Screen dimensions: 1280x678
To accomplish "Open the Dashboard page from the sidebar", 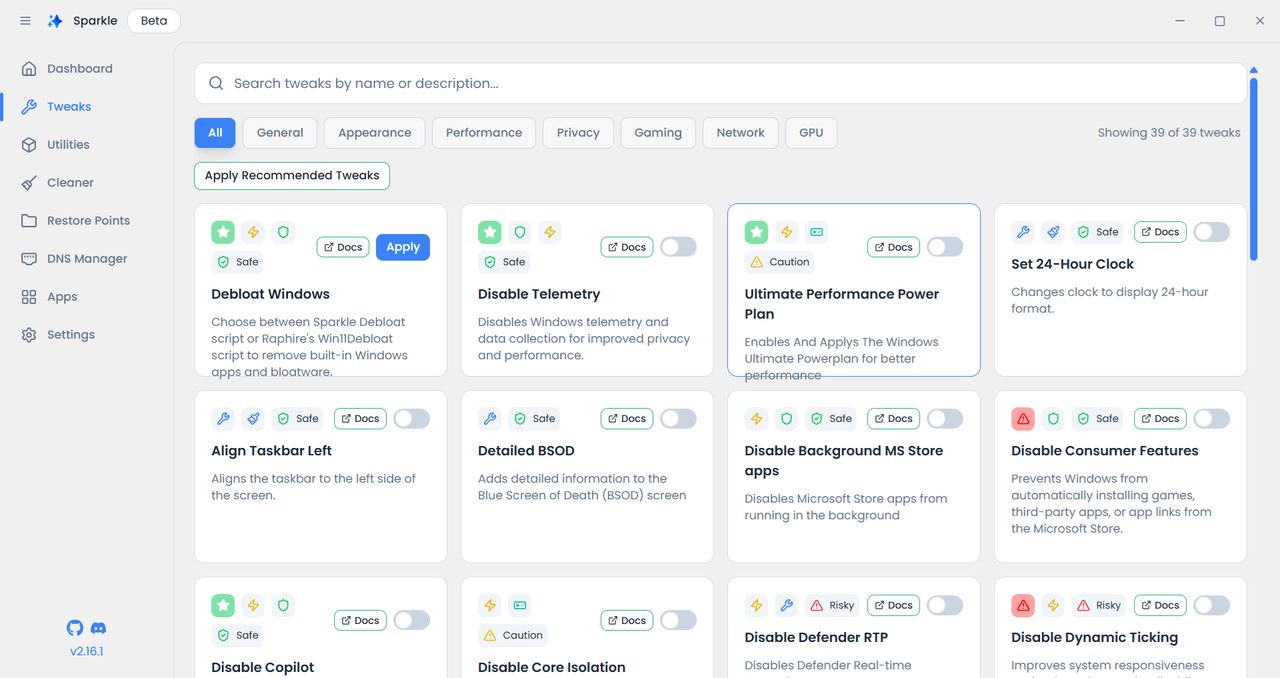I will [80, 69].
